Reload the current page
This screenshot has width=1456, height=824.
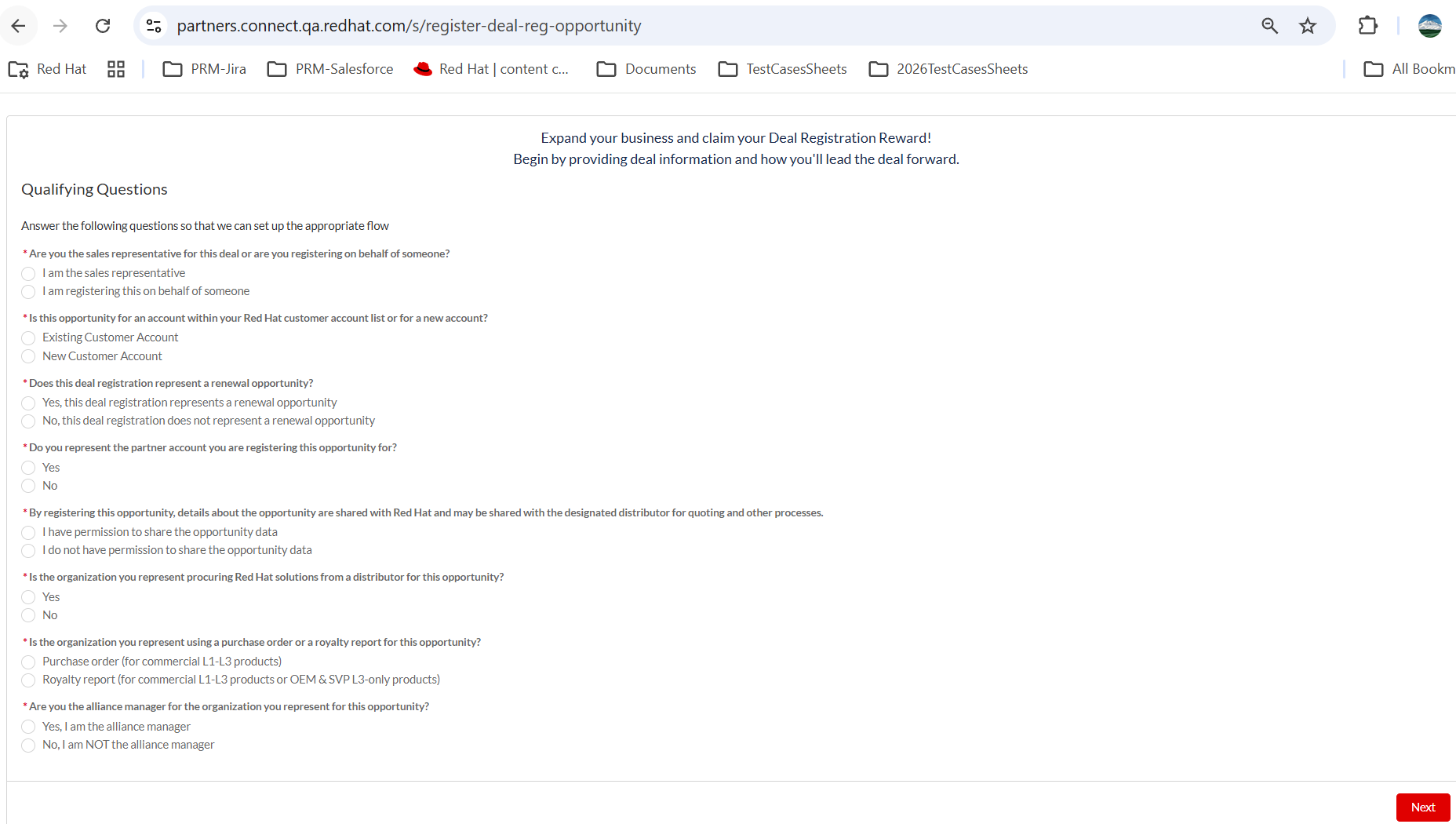click(x=103, y=26)
